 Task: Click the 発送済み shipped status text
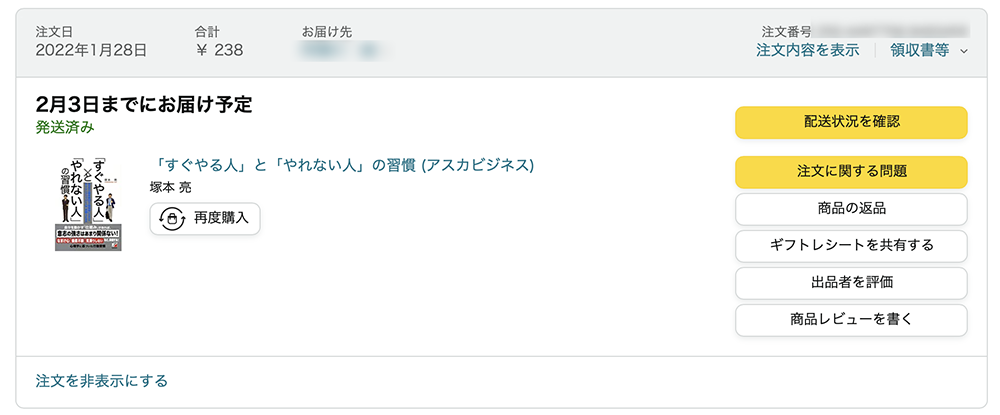tap(65, 127)
